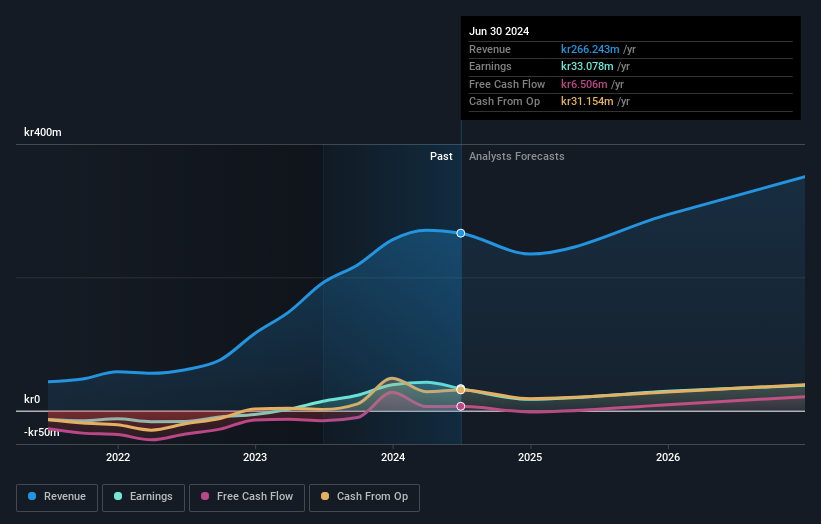Click the kr400m y-axis label

[x=42, y=132]
